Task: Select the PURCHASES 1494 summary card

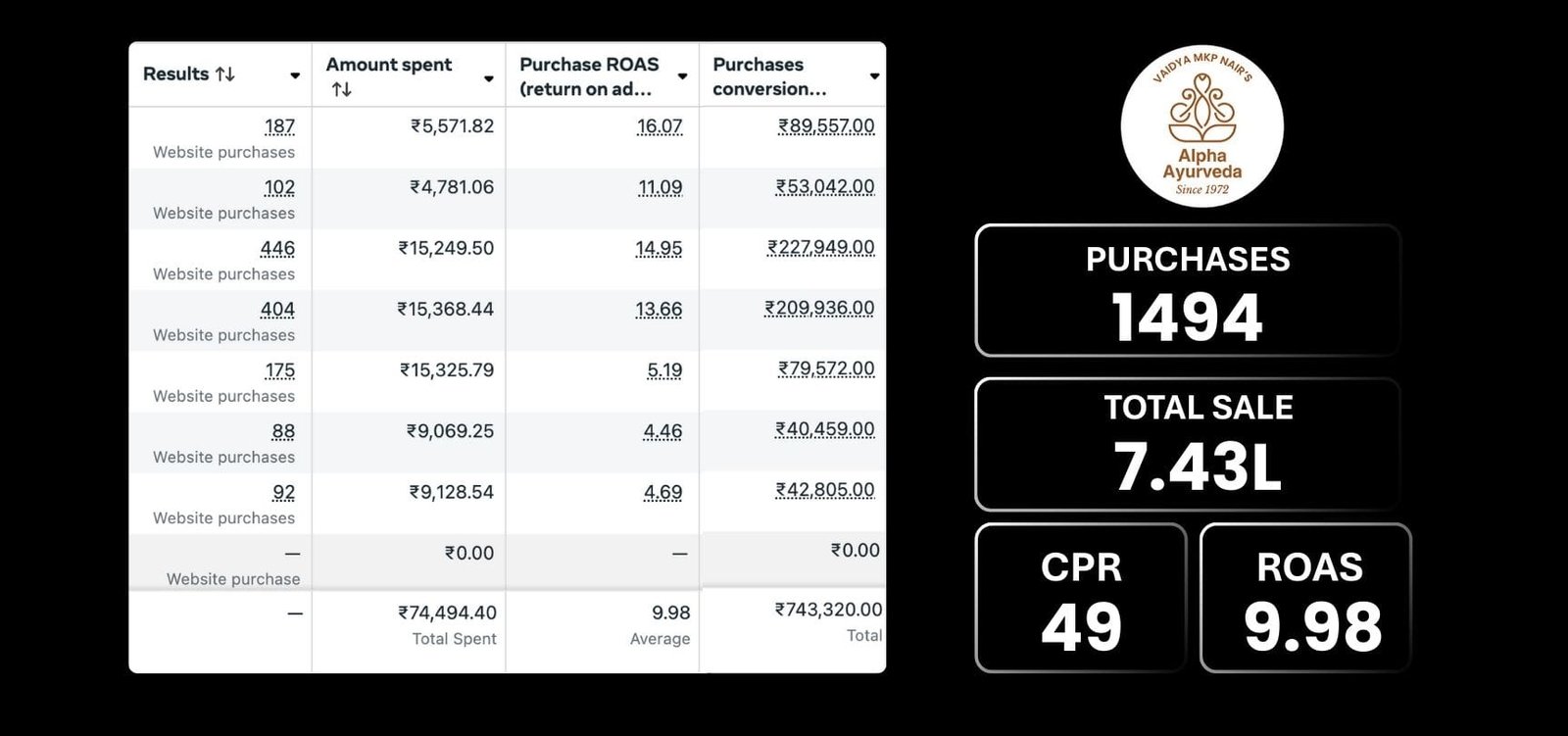Action: click(1187, 291)
